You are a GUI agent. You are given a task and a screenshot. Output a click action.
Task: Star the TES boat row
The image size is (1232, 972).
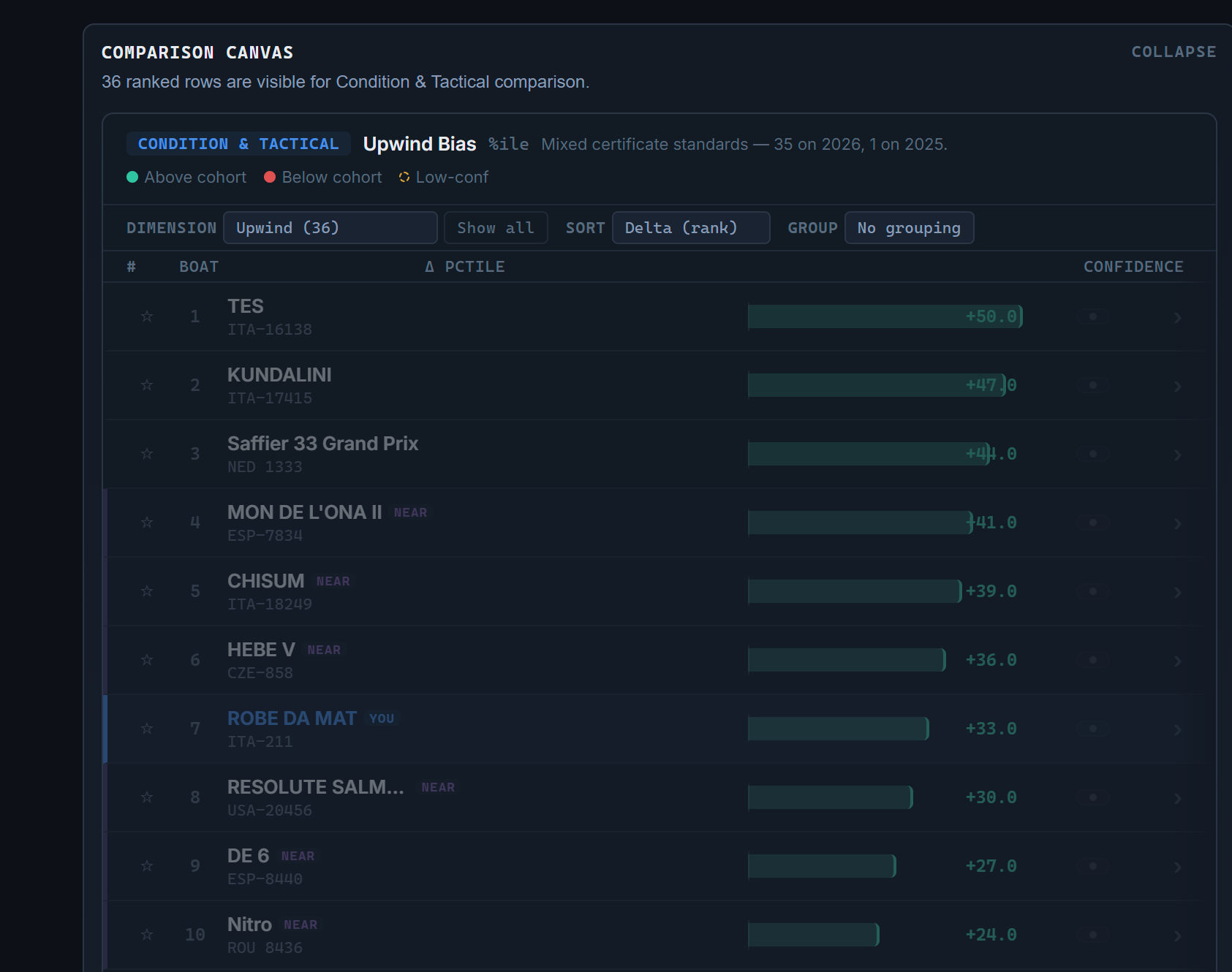[x=147, y=316]
